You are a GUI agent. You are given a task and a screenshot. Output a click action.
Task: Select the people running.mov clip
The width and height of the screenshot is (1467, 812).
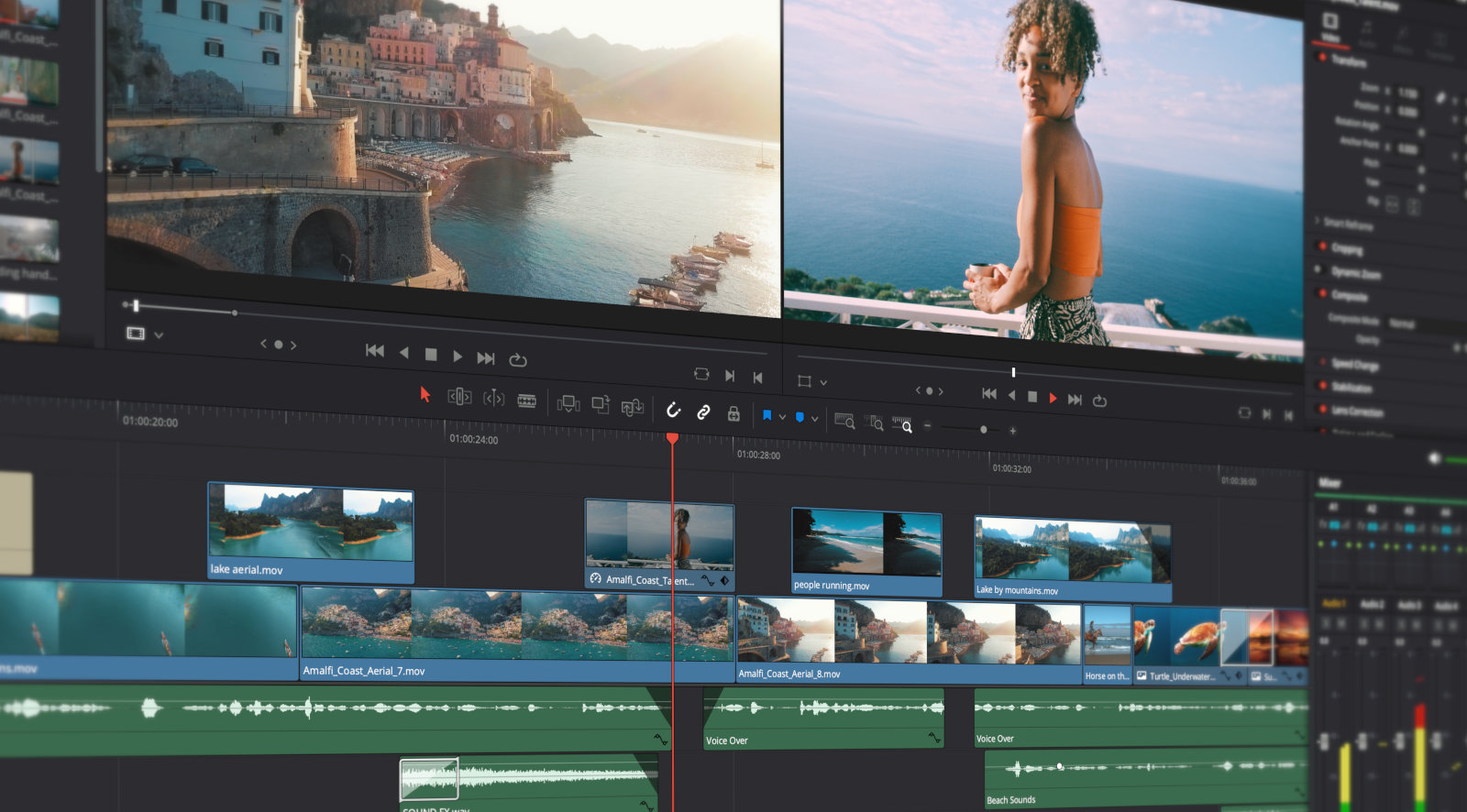(x=866, y=553)
